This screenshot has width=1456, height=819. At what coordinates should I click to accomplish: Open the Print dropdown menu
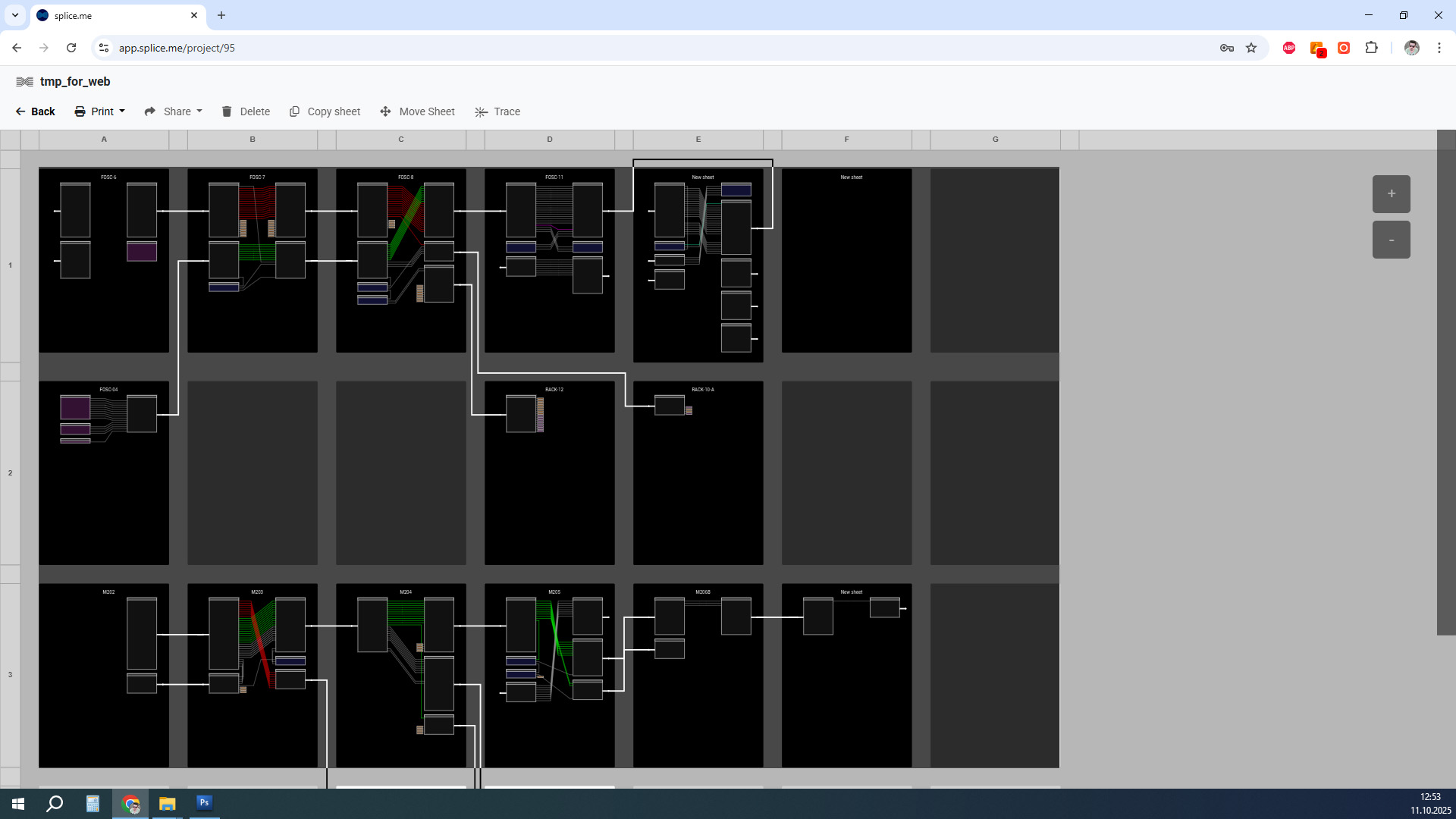[x=99, y=111]
